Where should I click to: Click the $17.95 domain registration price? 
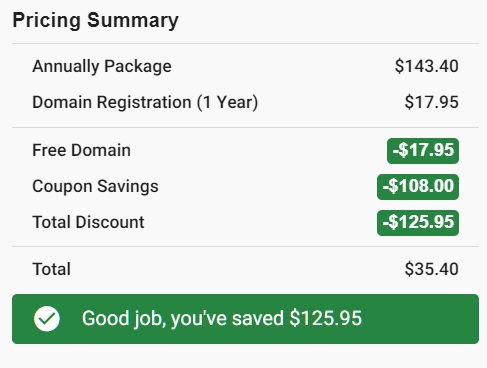click(x=432, y=102)
